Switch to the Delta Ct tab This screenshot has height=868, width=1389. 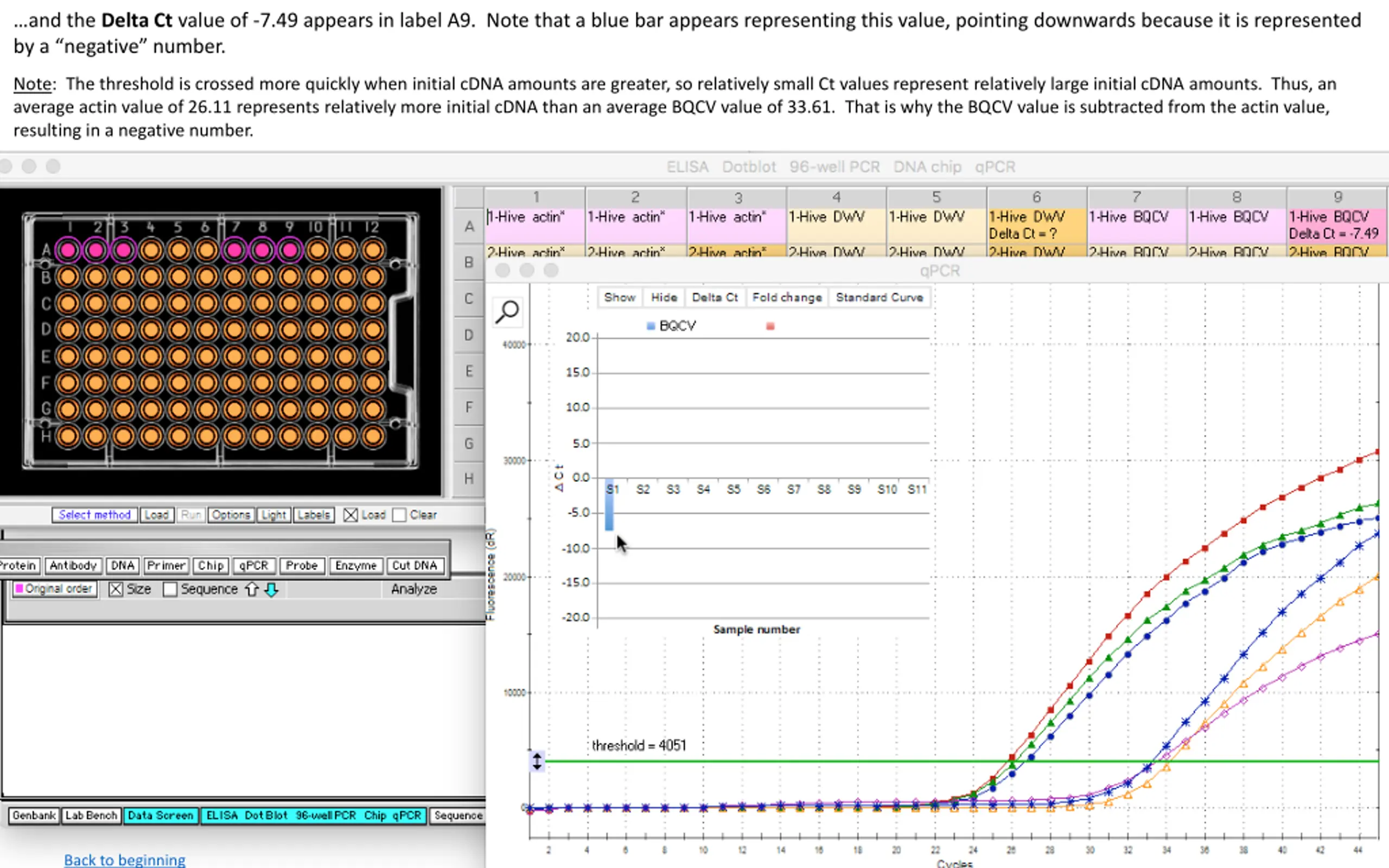click(x=715, y=297)
